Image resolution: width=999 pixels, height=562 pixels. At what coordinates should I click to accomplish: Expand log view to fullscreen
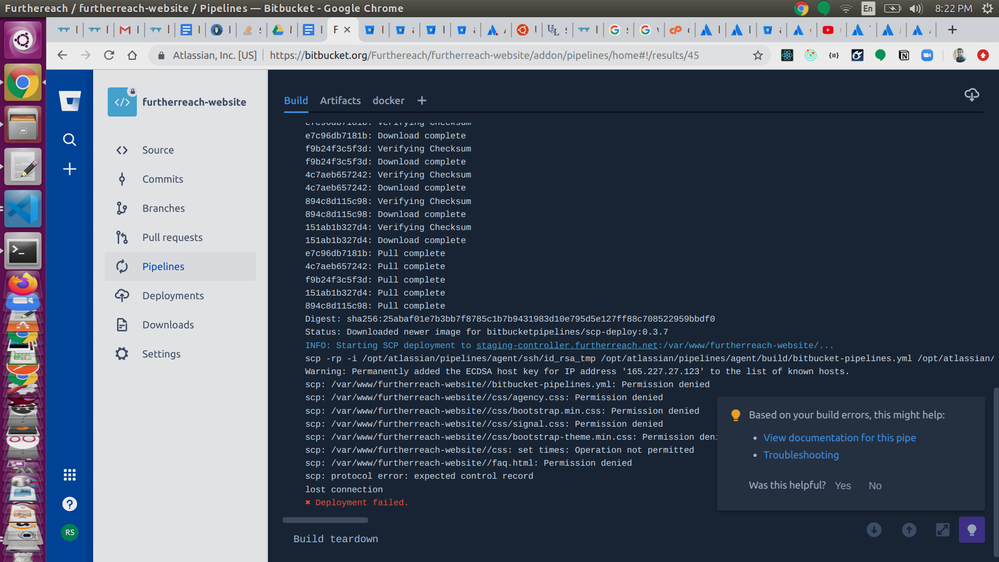(942, 530)
